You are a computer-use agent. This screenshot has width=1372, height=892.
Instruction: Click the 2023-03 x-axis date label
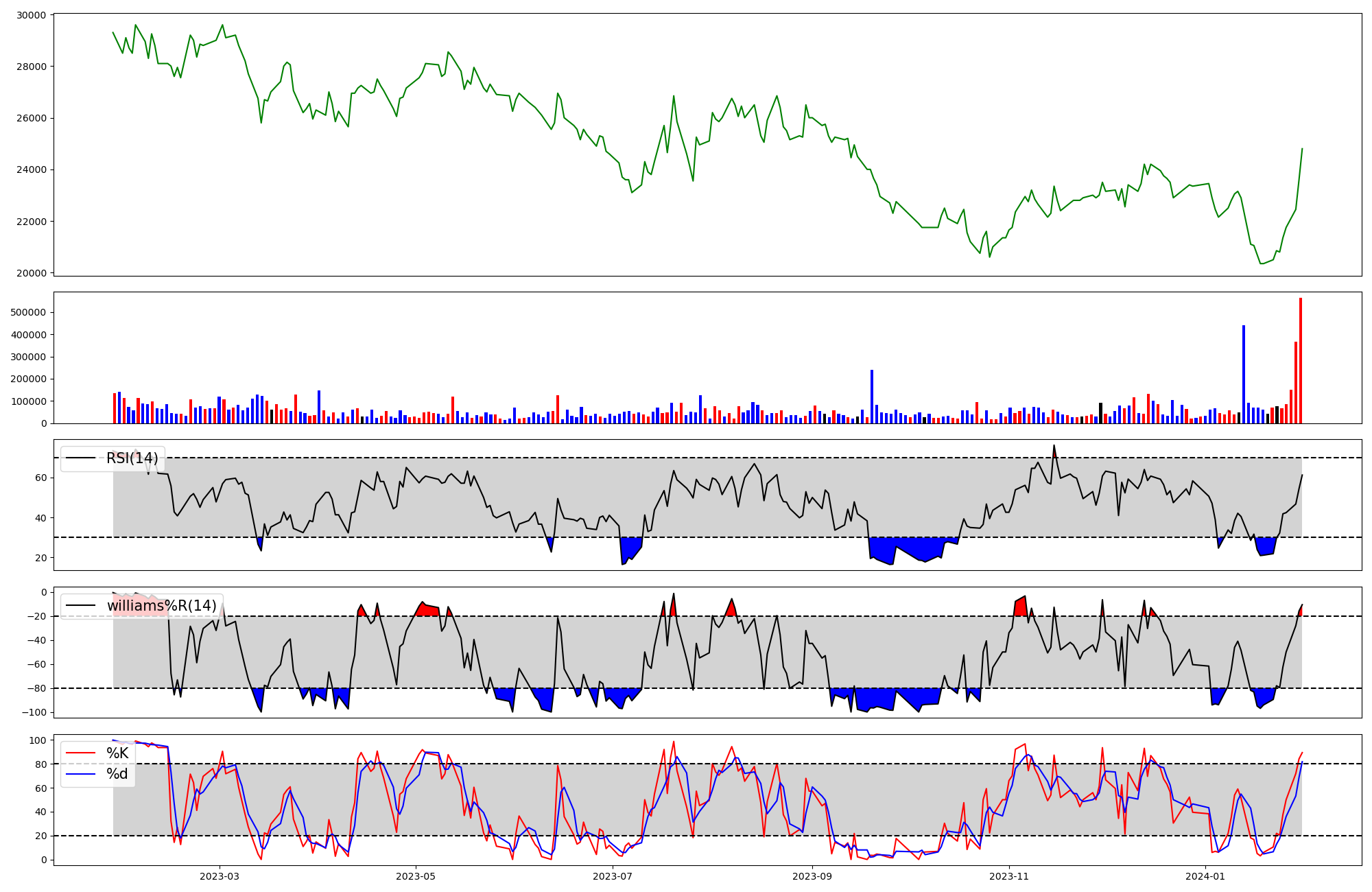[220, 876]
